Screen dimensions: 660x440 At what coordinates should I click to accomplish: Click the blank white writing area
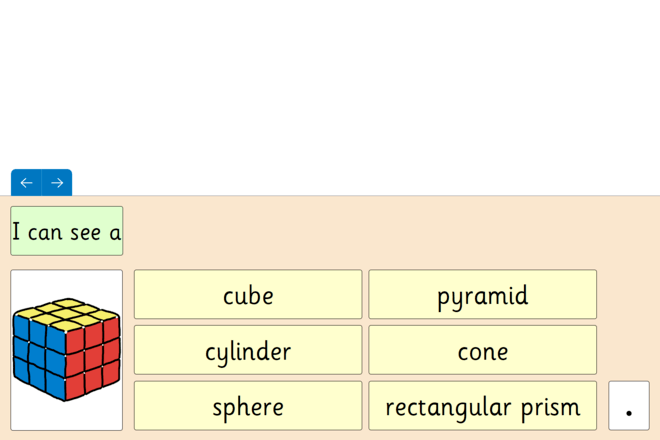(330, 84)
